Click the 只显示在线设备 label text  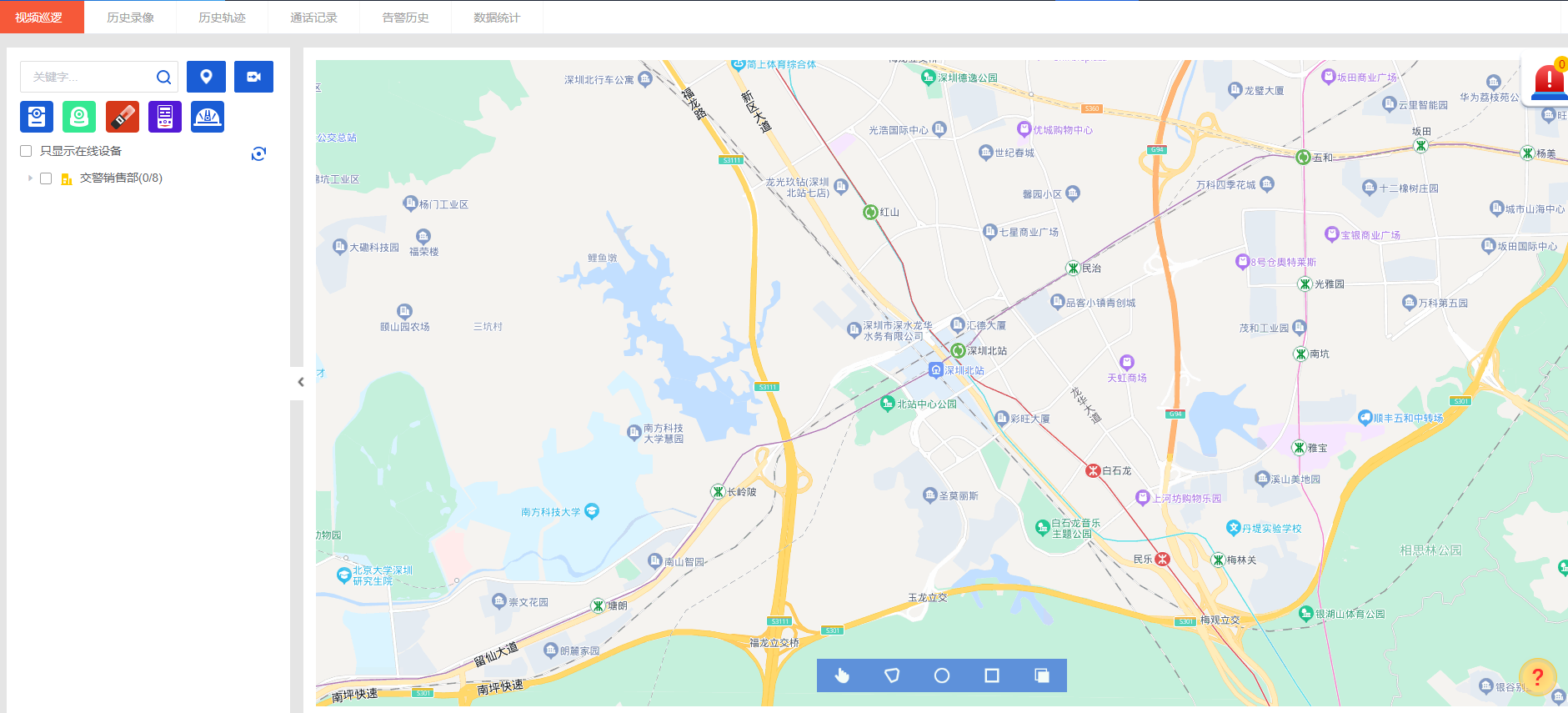click(81, 151)
